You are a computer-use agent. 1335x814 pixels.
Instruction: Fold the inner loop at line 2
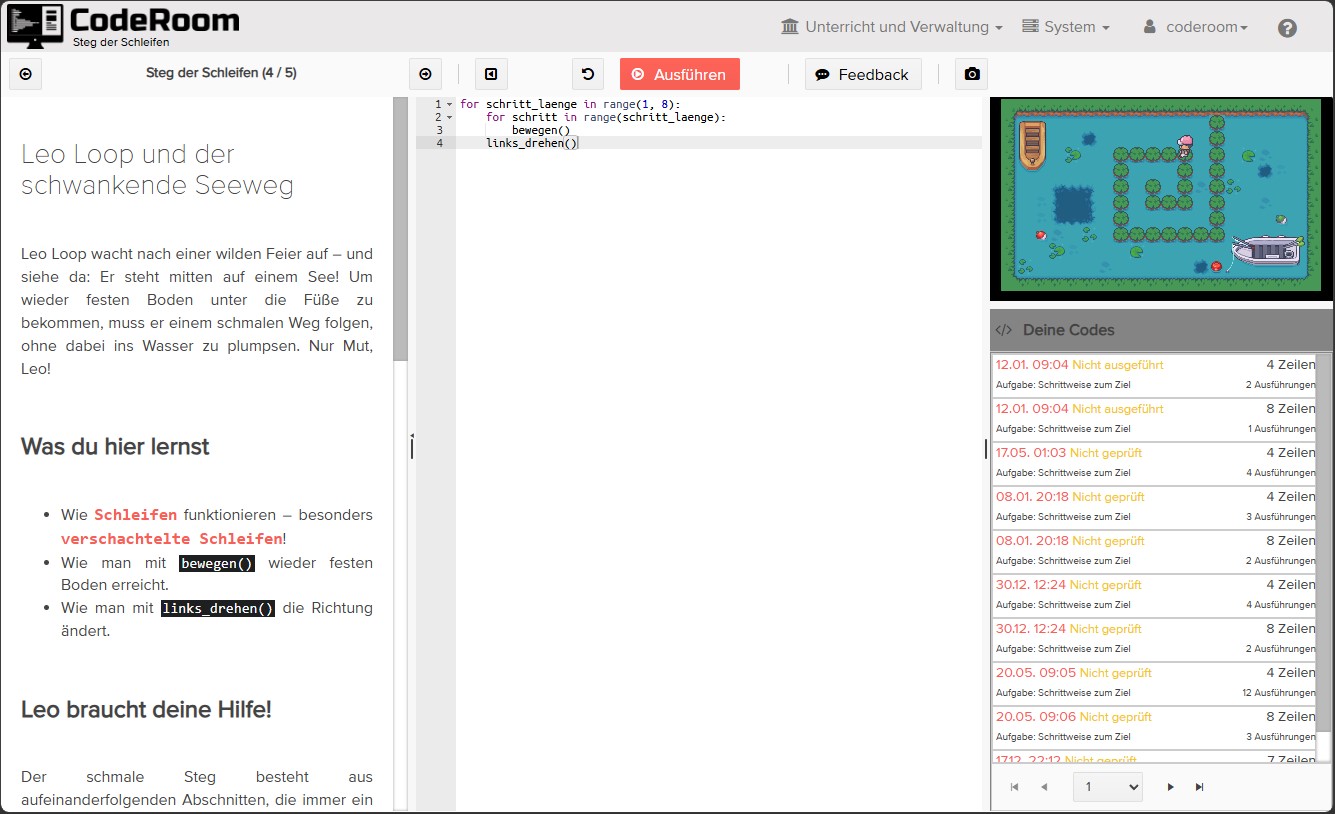point(450,117)
